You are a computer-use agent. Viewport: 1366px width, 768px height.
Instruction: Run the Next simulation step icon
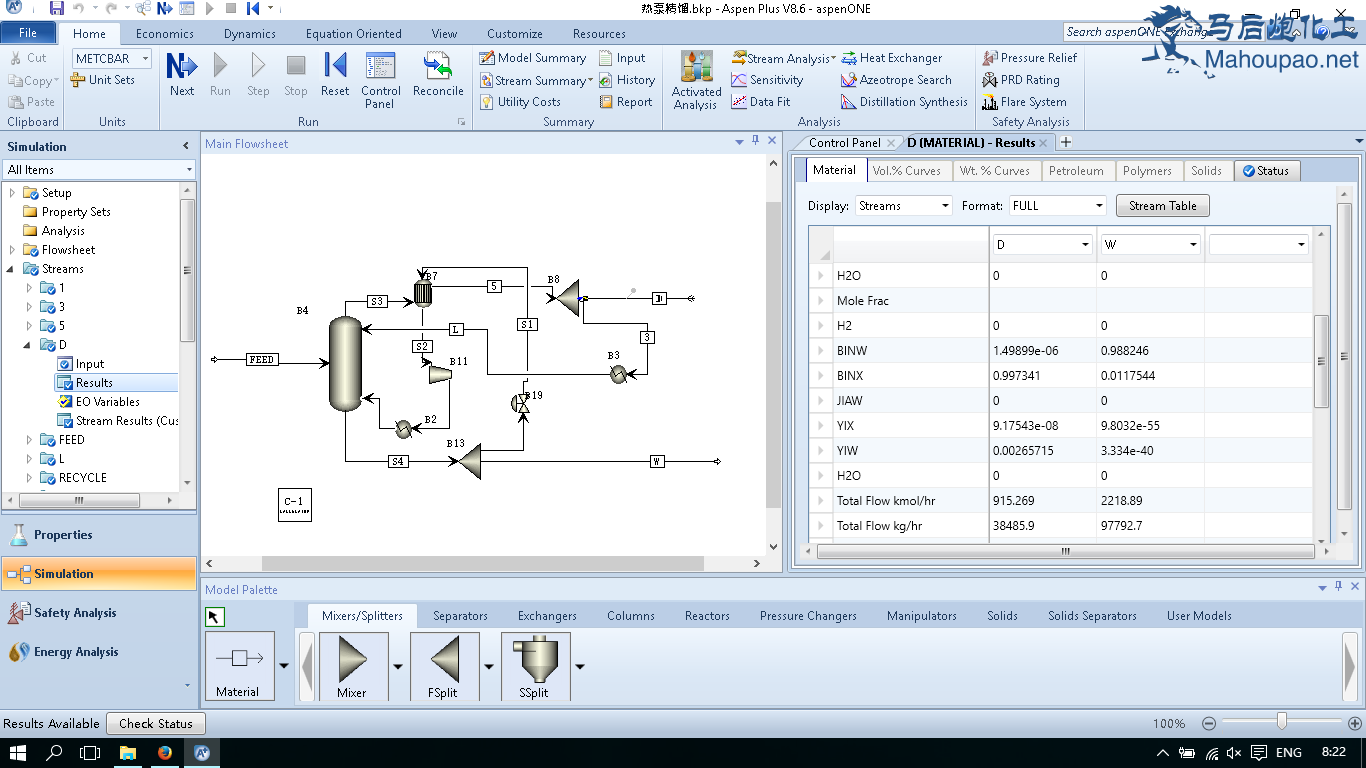[182, 75]
